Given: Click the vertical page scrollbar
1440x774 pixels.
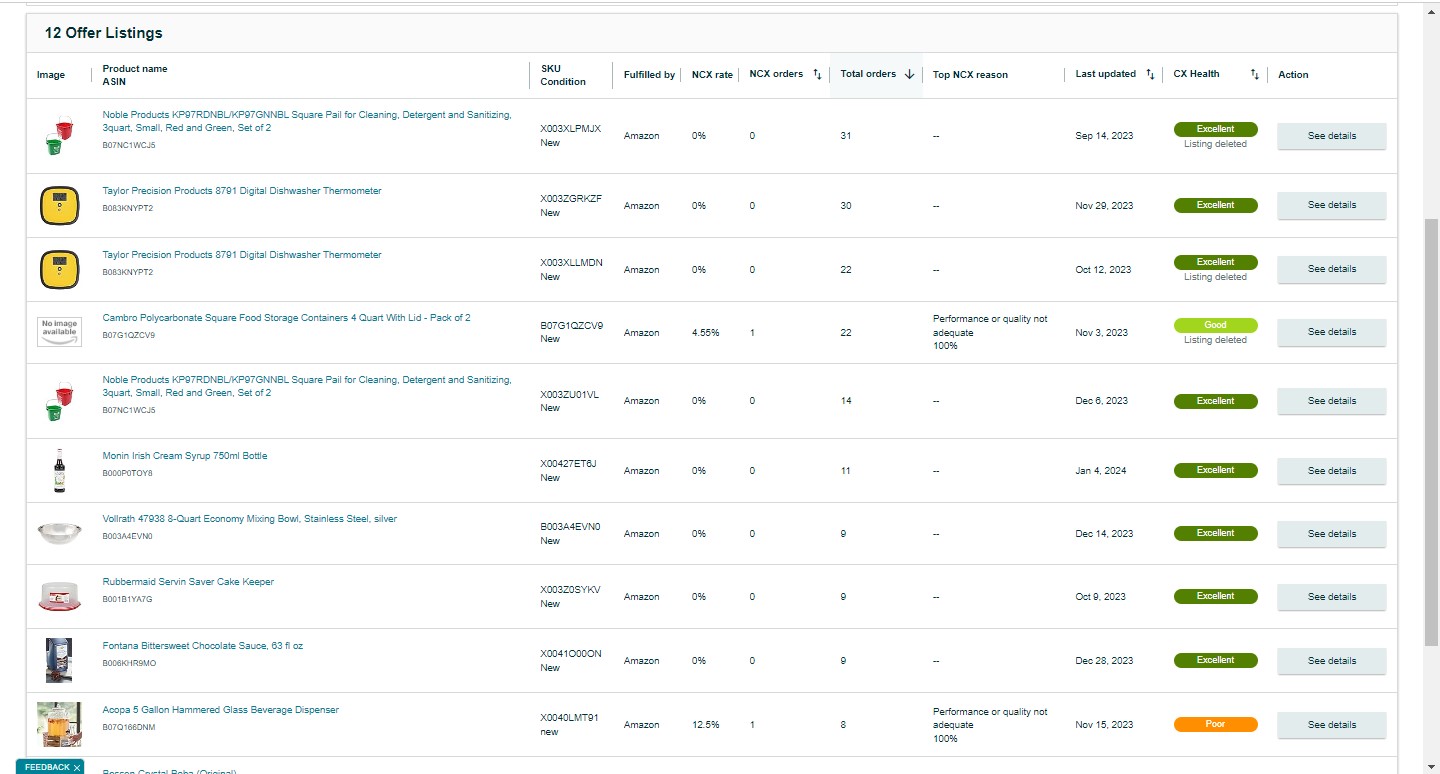Looking at the screenshot, I should pos(1431,430).
